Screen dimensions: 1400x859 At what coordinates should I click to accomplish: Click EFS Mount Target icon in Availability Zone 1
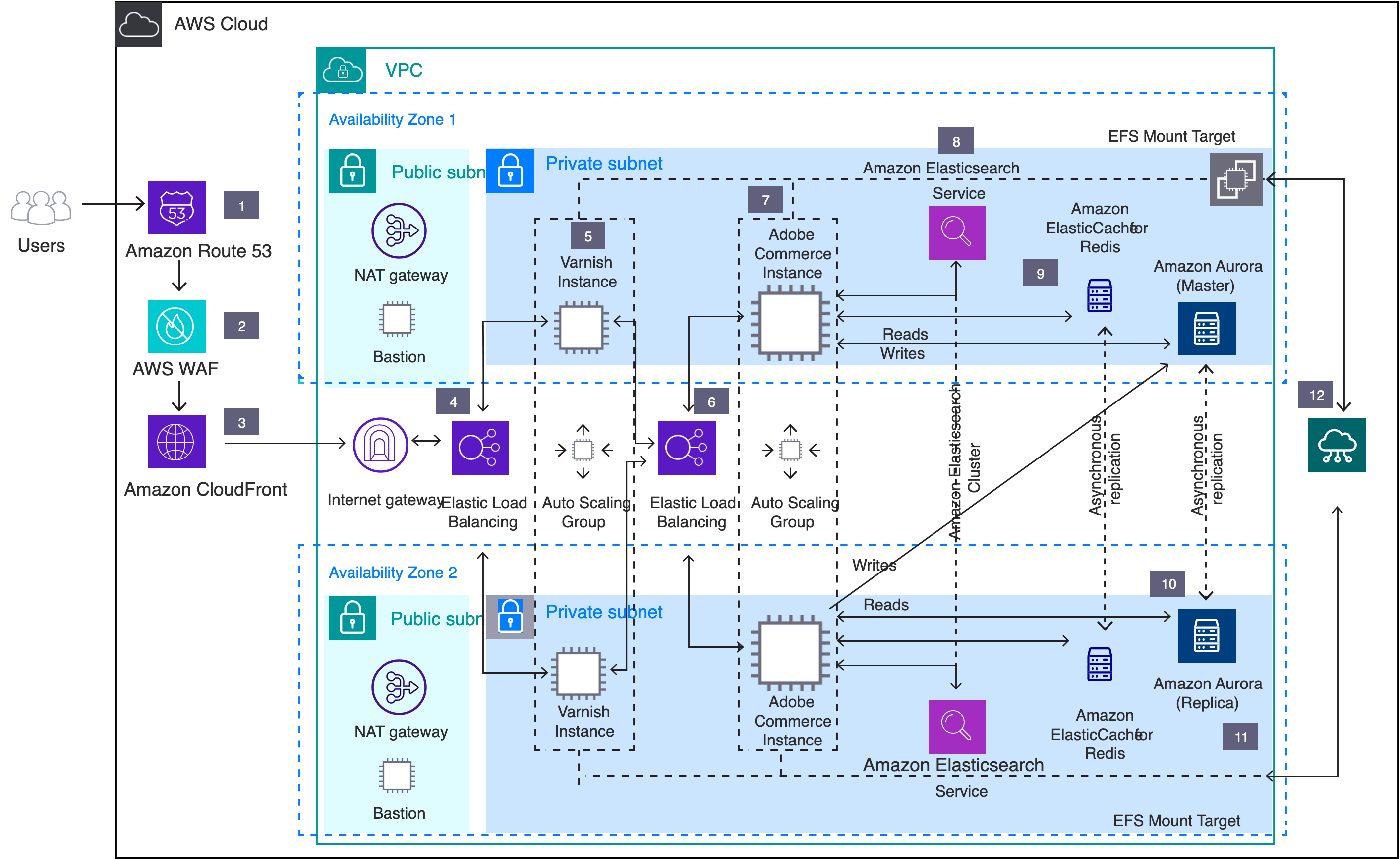(1236, 179)
